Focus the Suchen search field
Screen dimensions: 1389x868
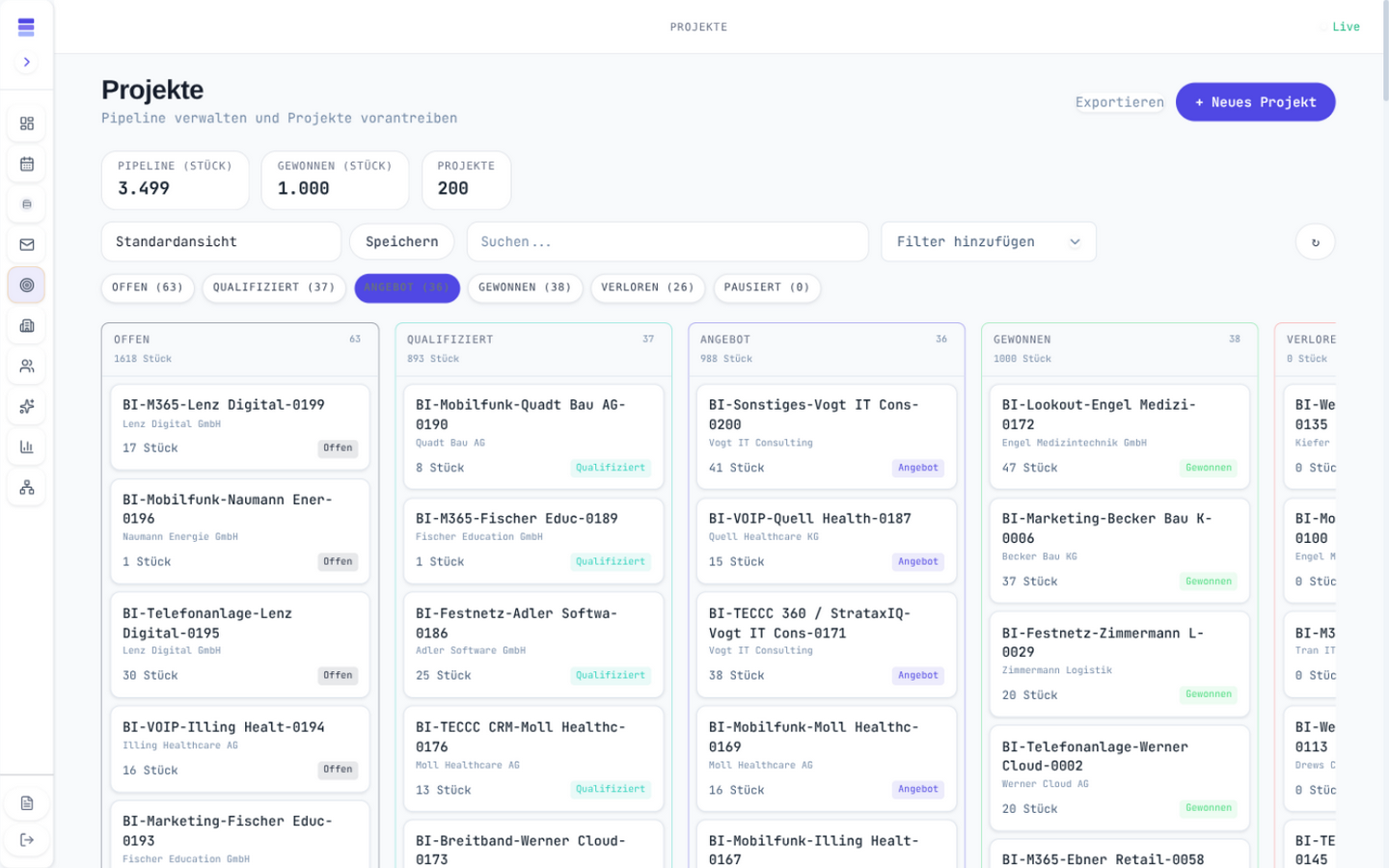[667, 242]
